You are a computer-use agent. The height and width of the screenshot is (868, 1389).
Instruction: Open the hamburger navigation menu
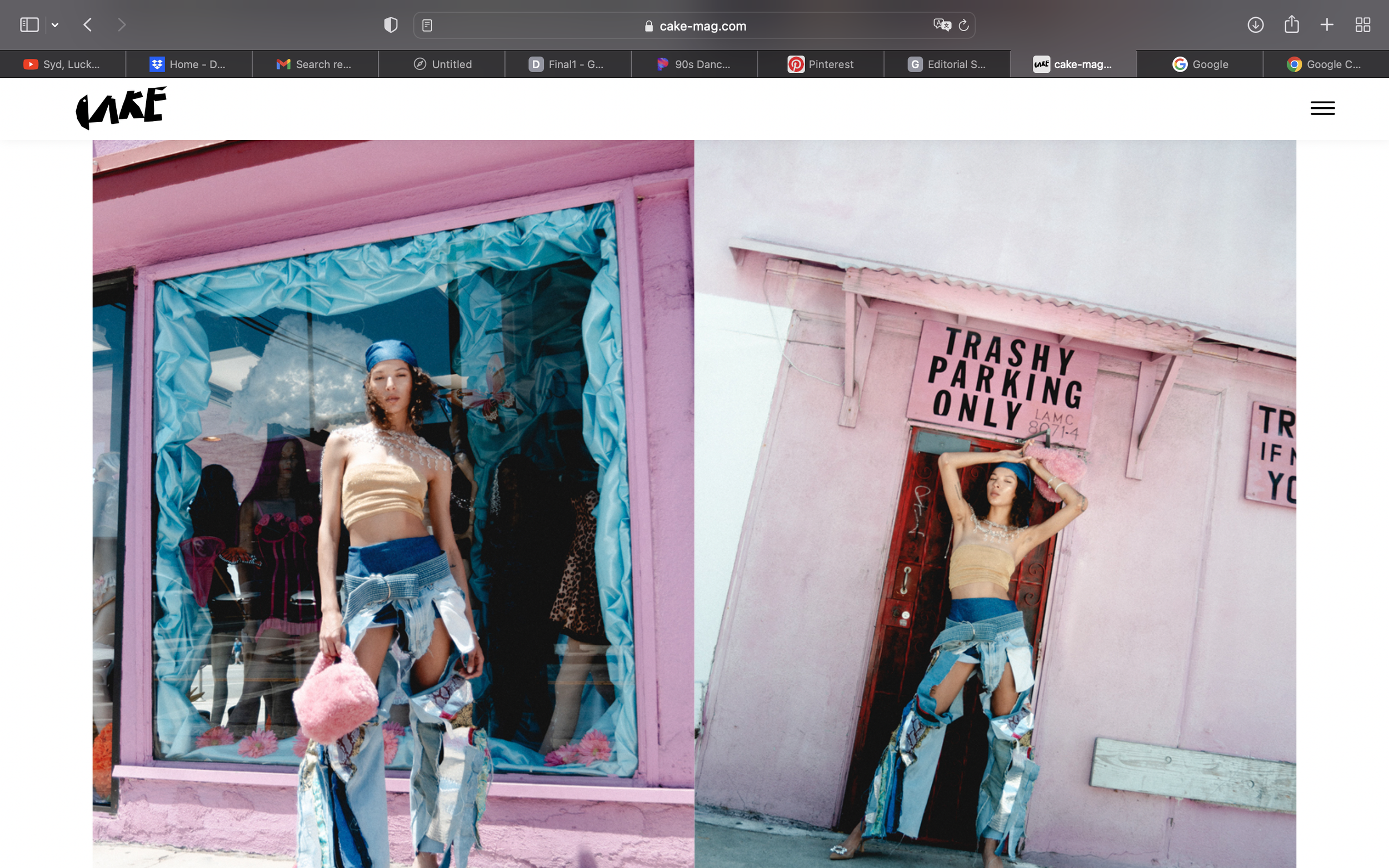(x=1322, y=108)
